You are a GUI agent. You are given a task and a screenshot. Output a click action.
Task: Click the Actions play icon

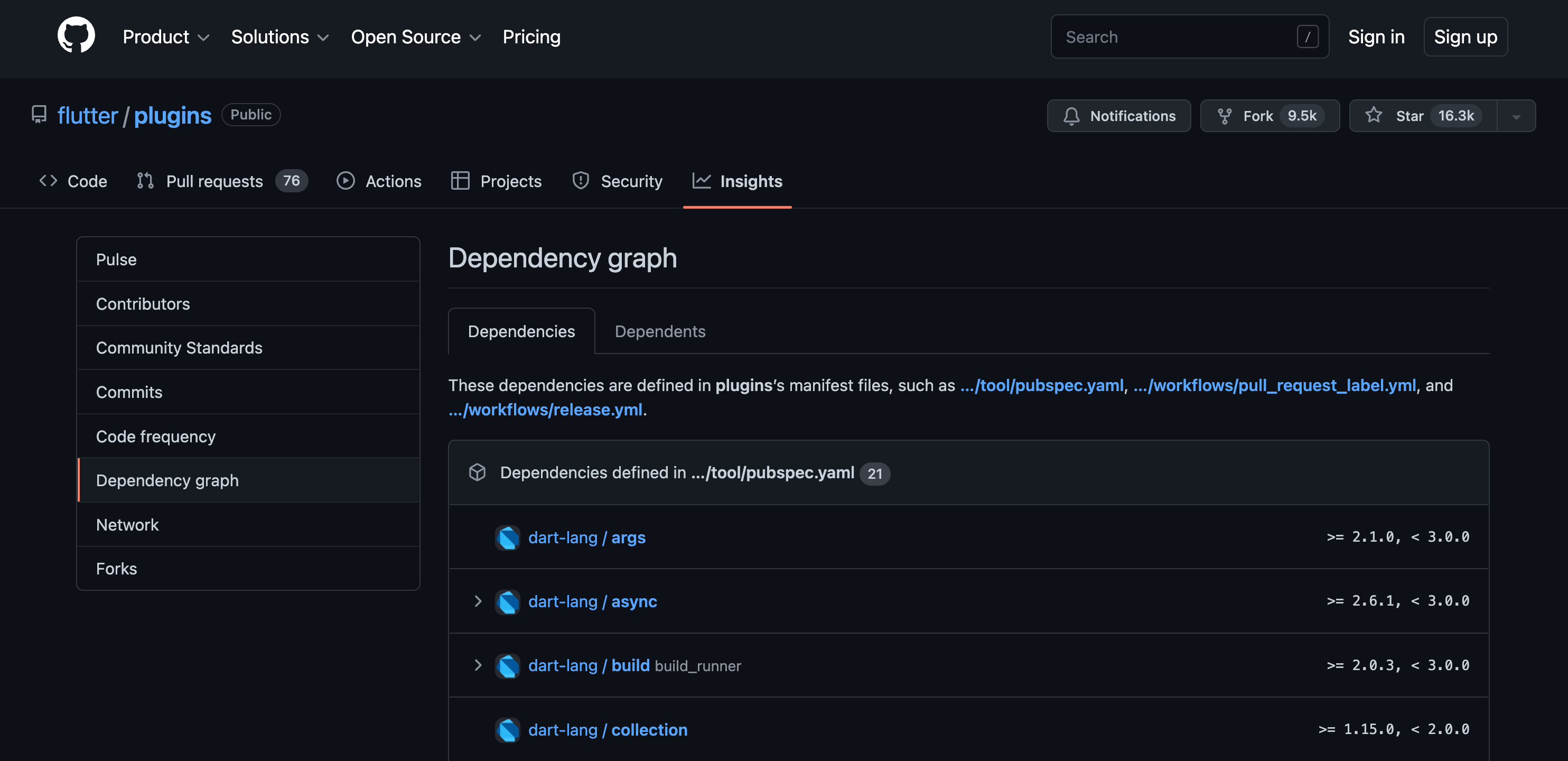click(x=346, y=181)
